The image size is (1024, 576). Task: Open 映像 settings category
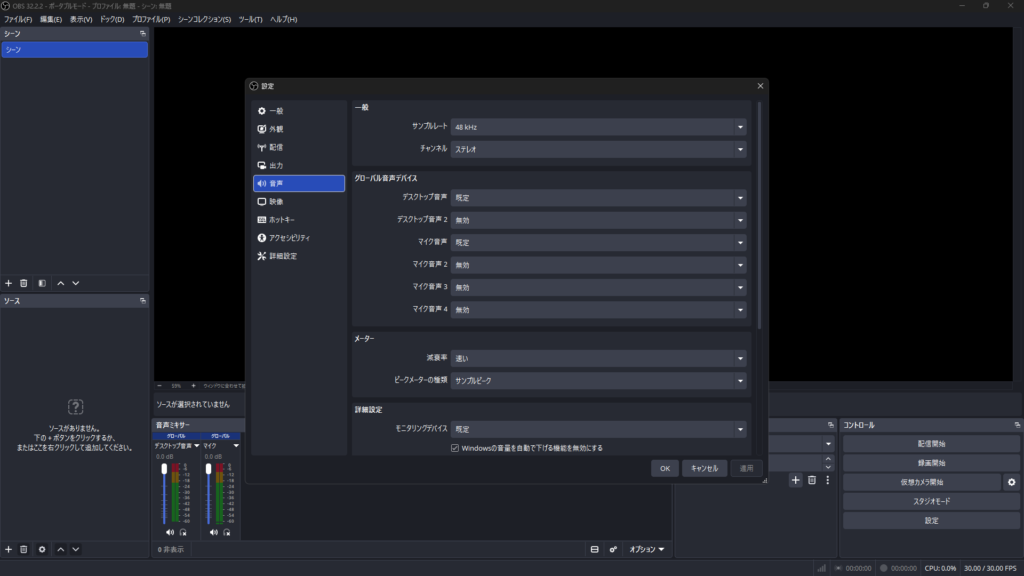click(x=298, y=202)
